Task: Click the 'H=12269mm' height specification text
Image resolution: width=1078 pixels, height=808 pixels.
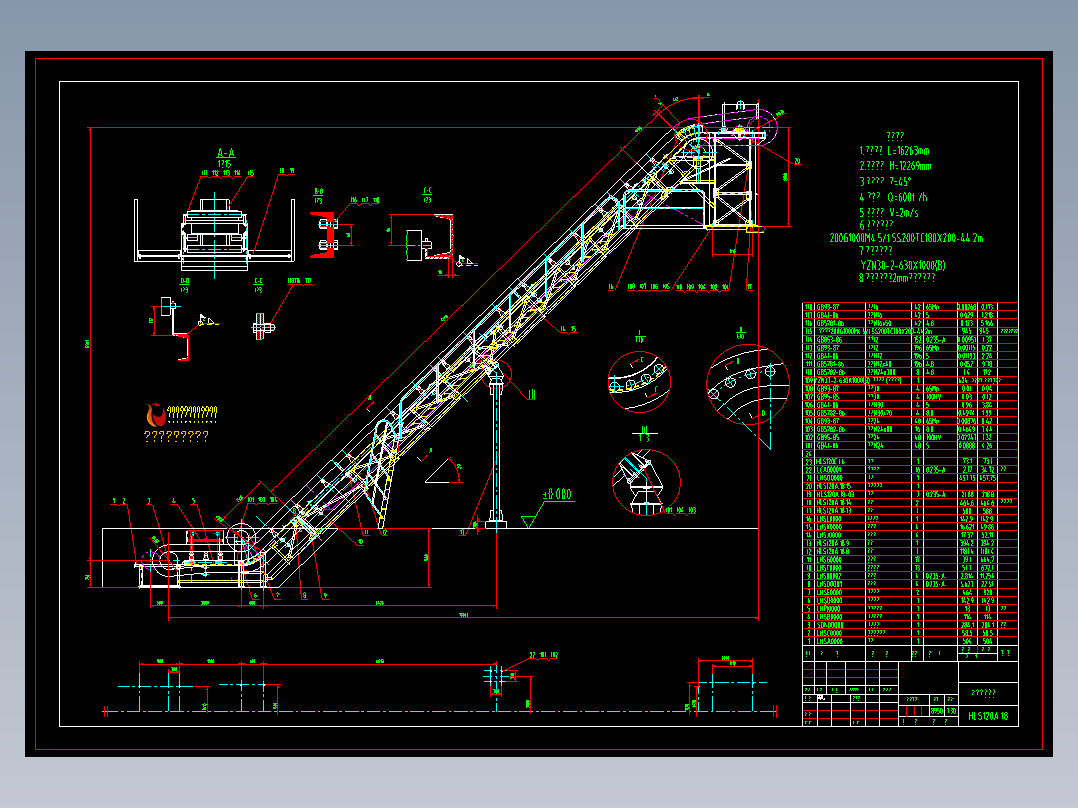Action: [909, 166]
